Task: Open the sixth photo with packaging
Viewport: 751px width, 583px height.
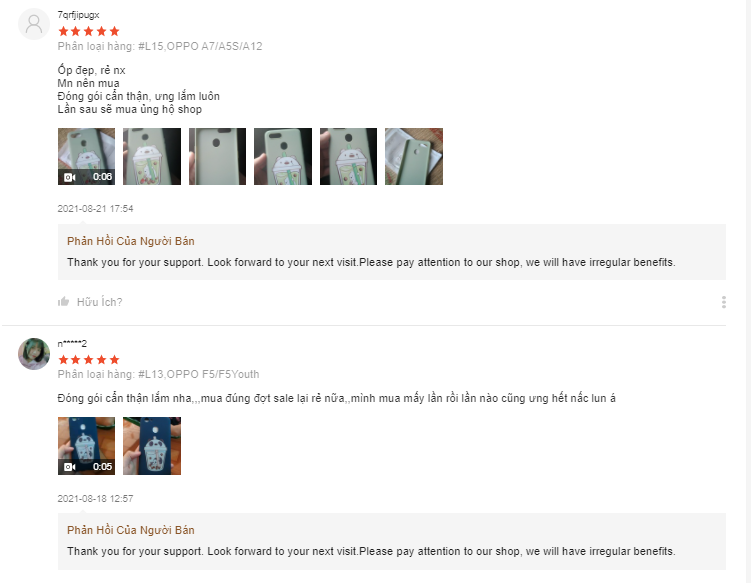Action: 414,156
